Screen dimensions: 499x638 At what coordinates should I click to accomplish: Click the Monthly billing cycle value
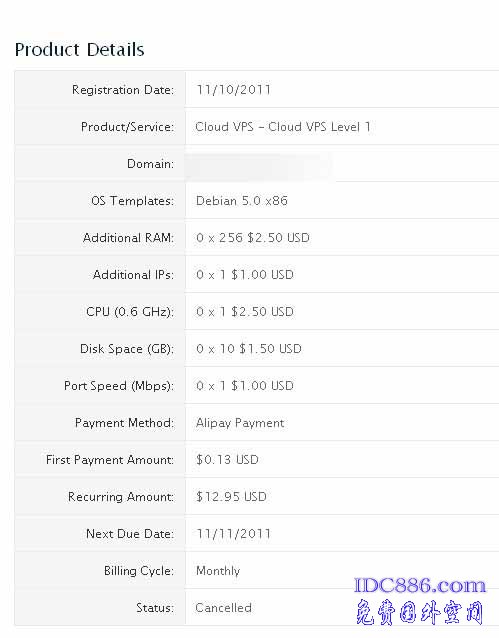[218, 571]
